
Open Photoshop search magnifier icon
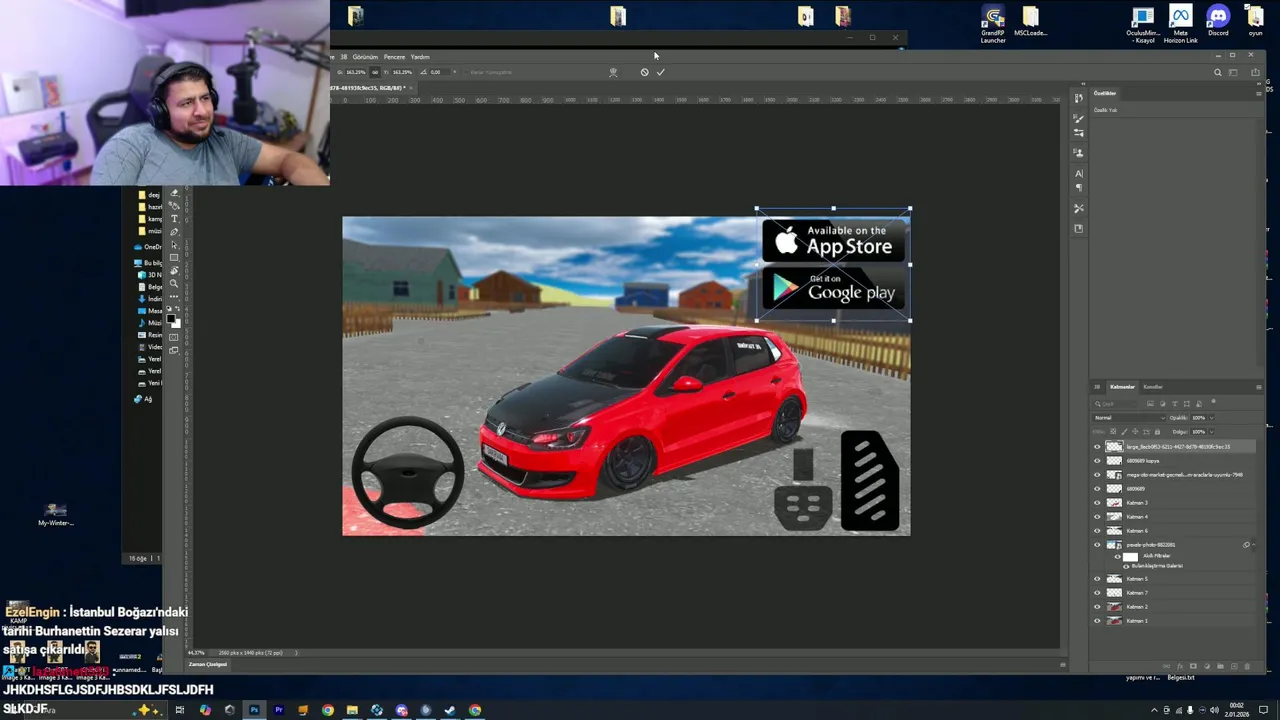(1218, 72)
